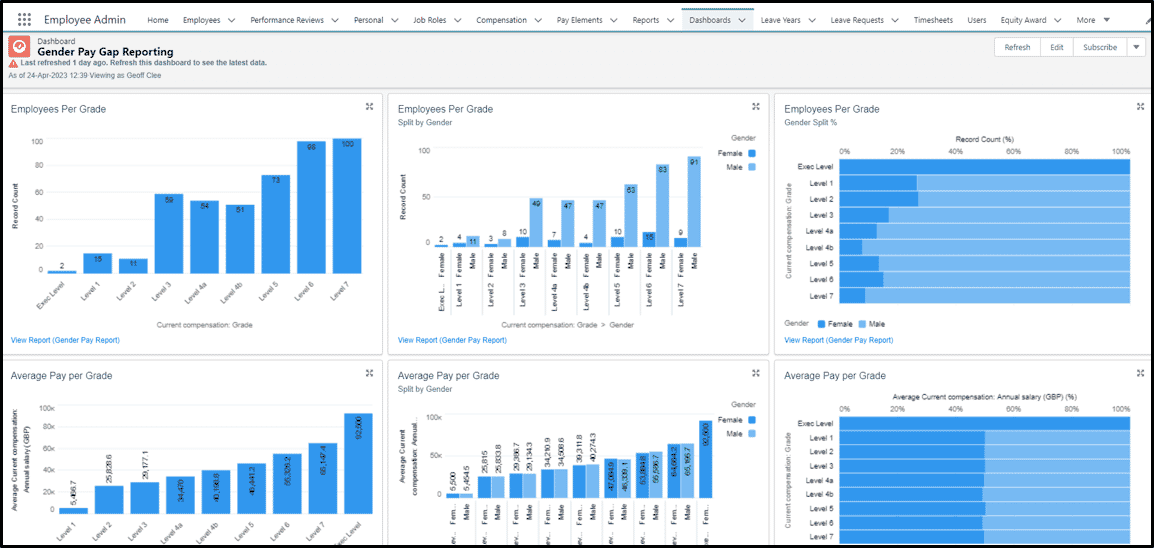Click the red Dashboard icon beside the title
Viewport: 1154px width, 548px height.
coord(19,47)
